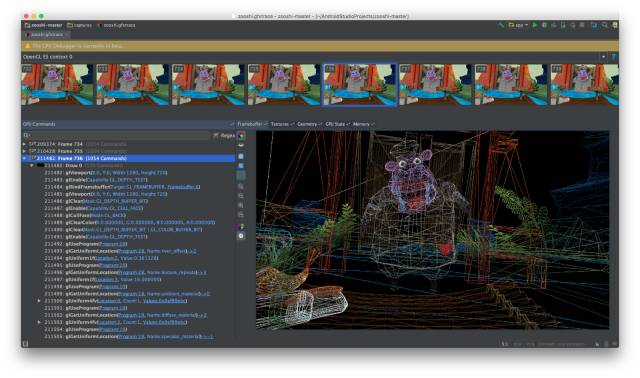Click the rightmost Android toolbar icon
The height and width of the screenshot is (378, 640).
pyautogui.click(x=614, y=25)
